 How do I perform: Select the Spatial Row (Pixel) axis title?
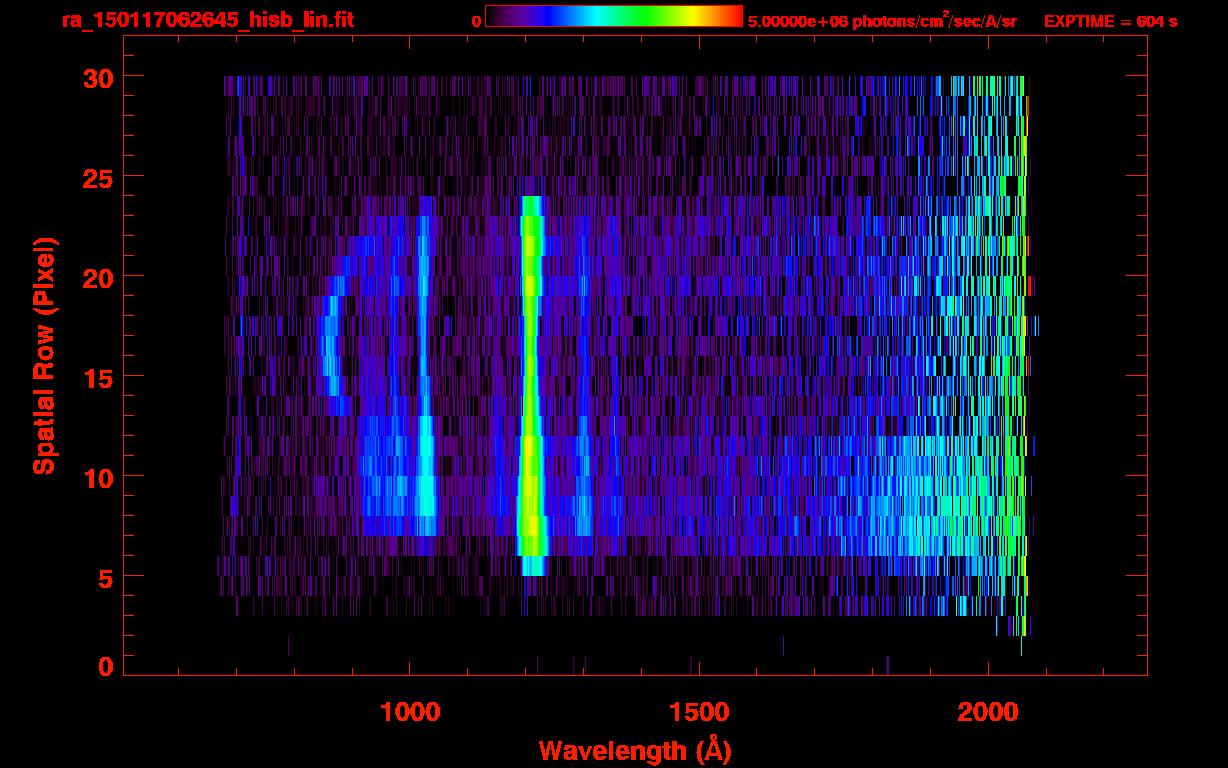(44, 355)
